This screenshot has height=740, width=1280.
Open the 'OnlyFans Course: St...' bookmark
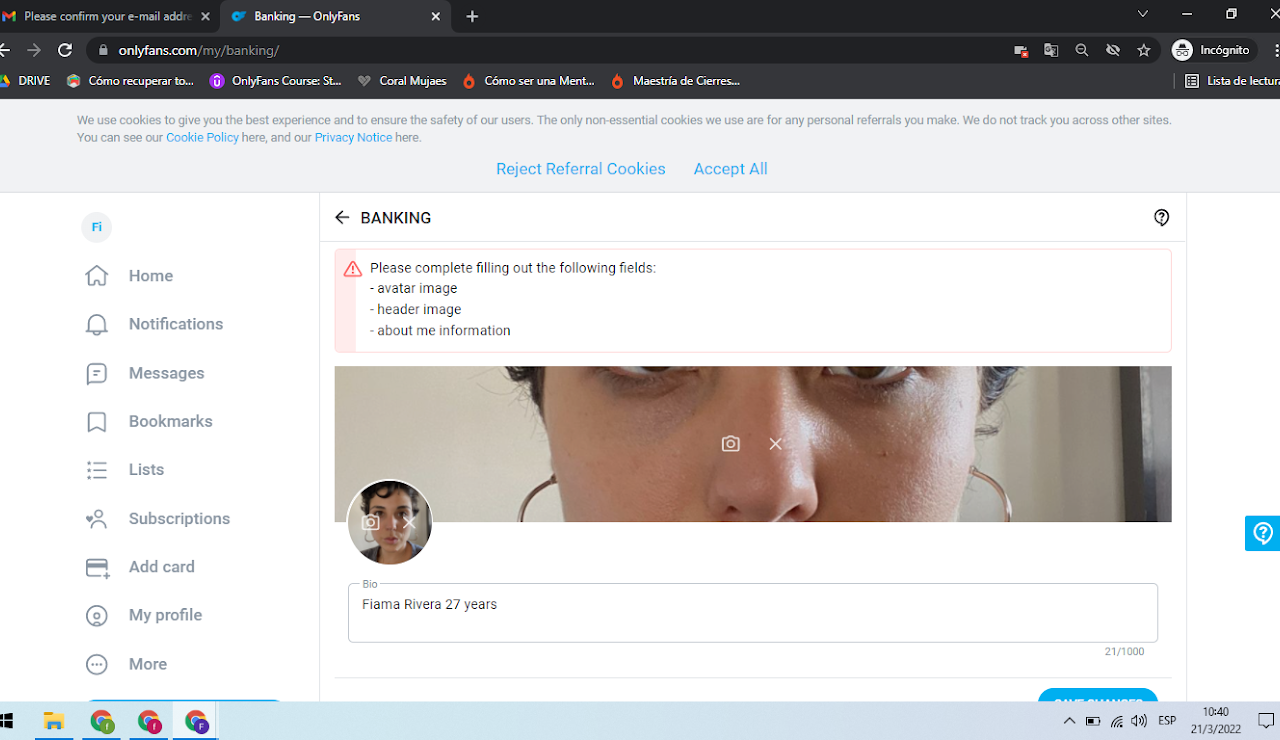tap(276, 81)
